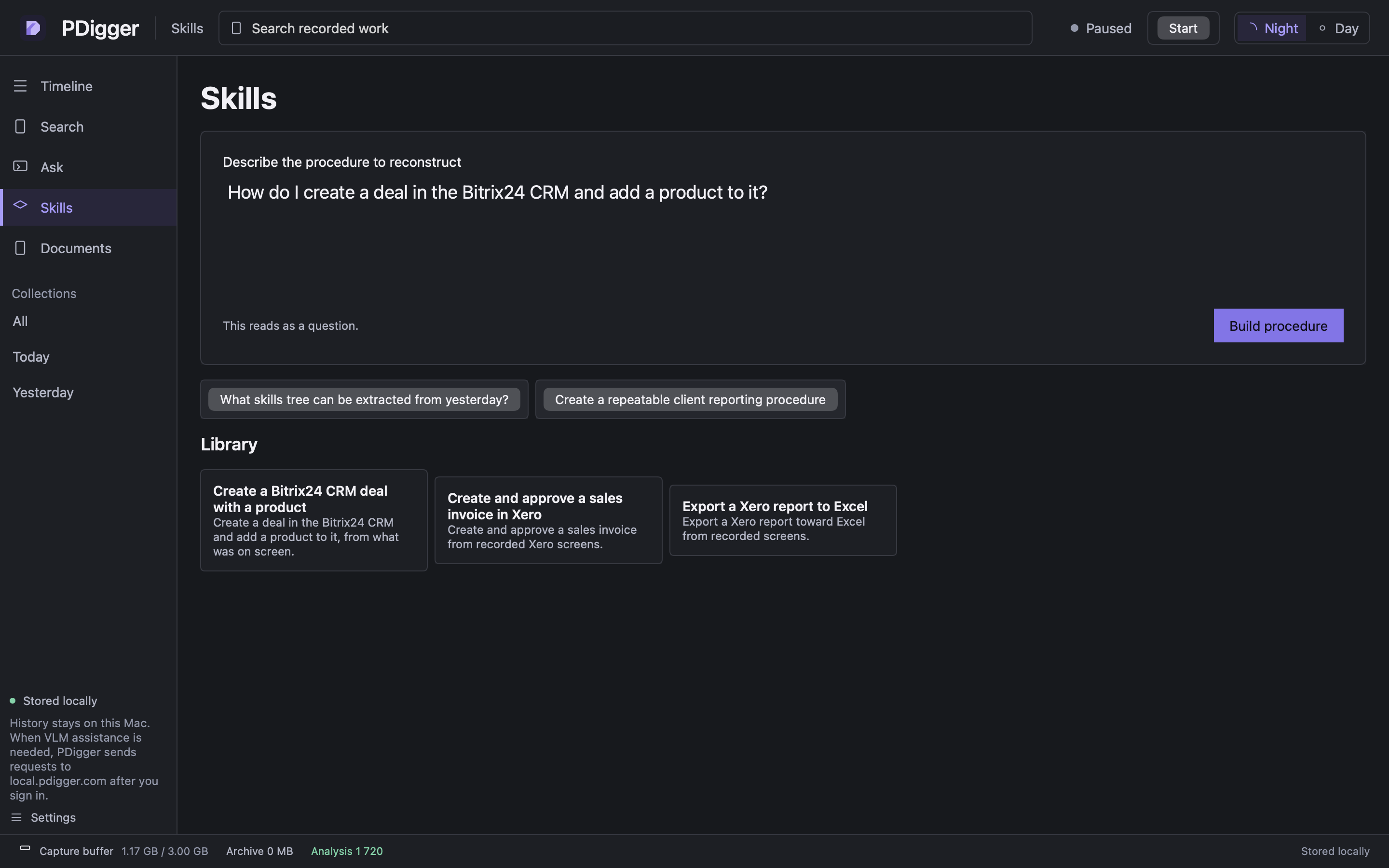This screenshot has height=868, width=1389.
Task: Click 'Capture buffer' in the status bar
Action: click(x=76, y=851)
